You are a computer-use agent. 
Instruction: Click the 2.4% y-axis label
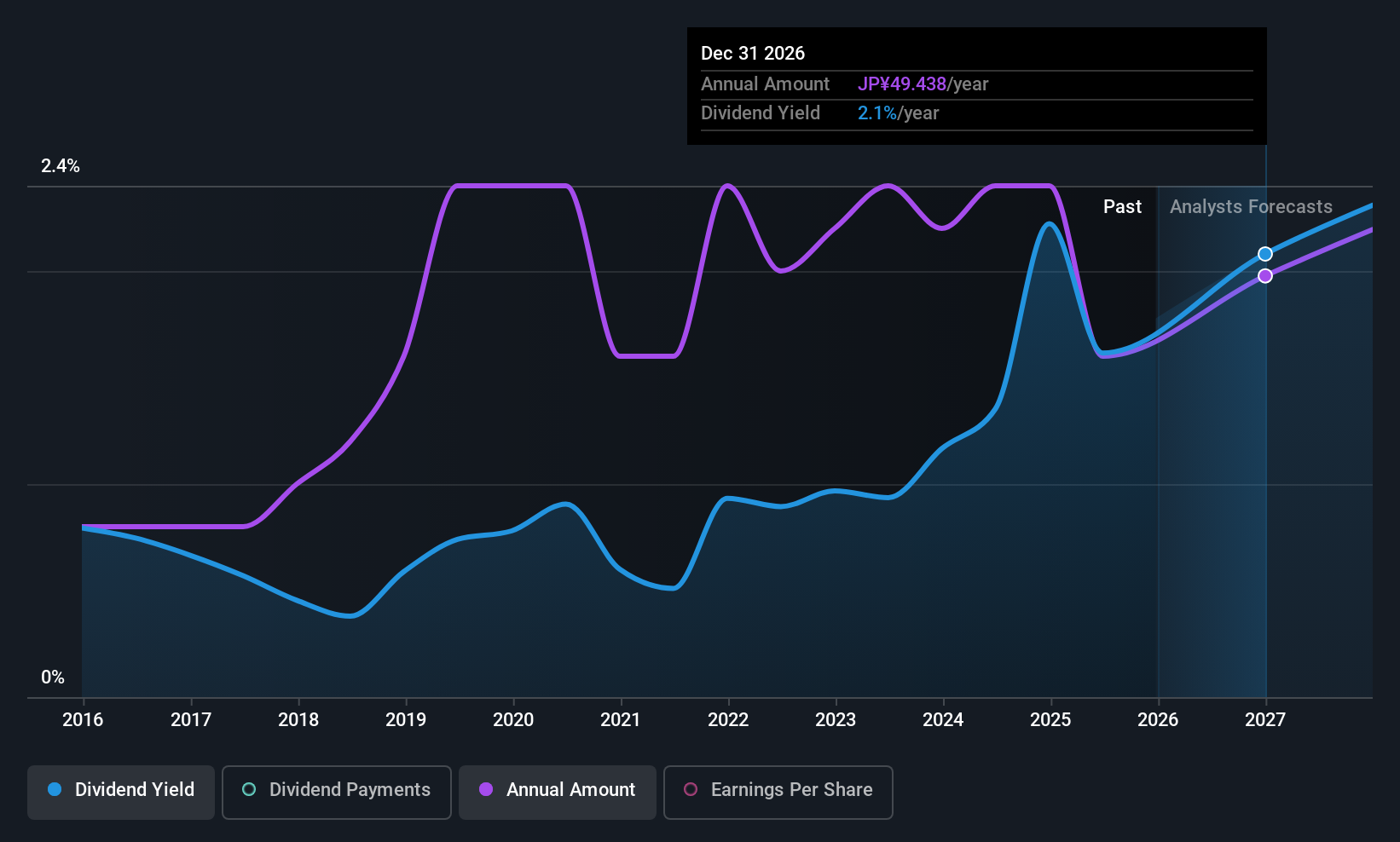[61, 166]
